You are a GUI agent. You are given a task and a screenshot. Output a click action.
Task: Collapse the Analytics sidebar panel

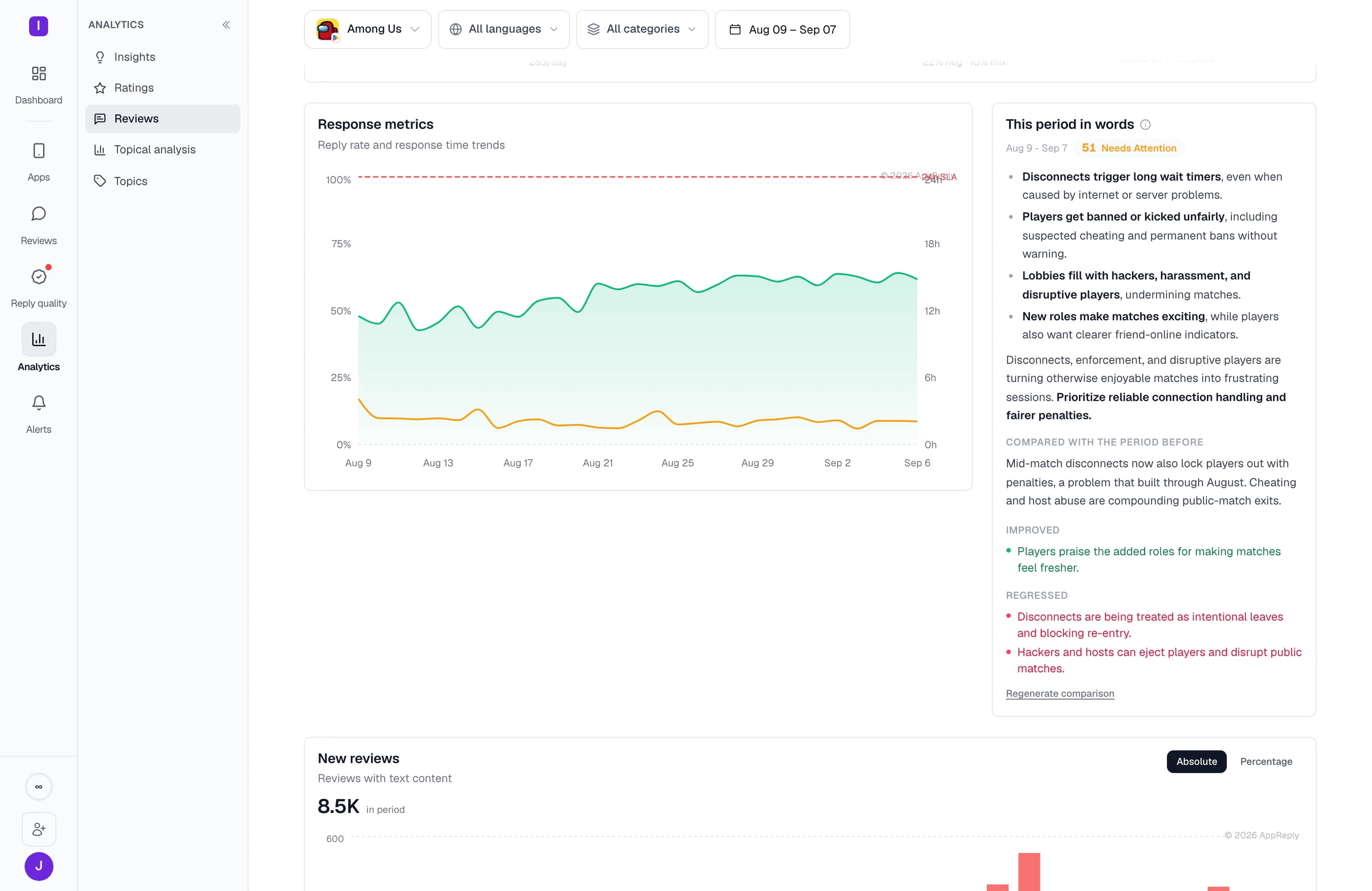[226, 25]
